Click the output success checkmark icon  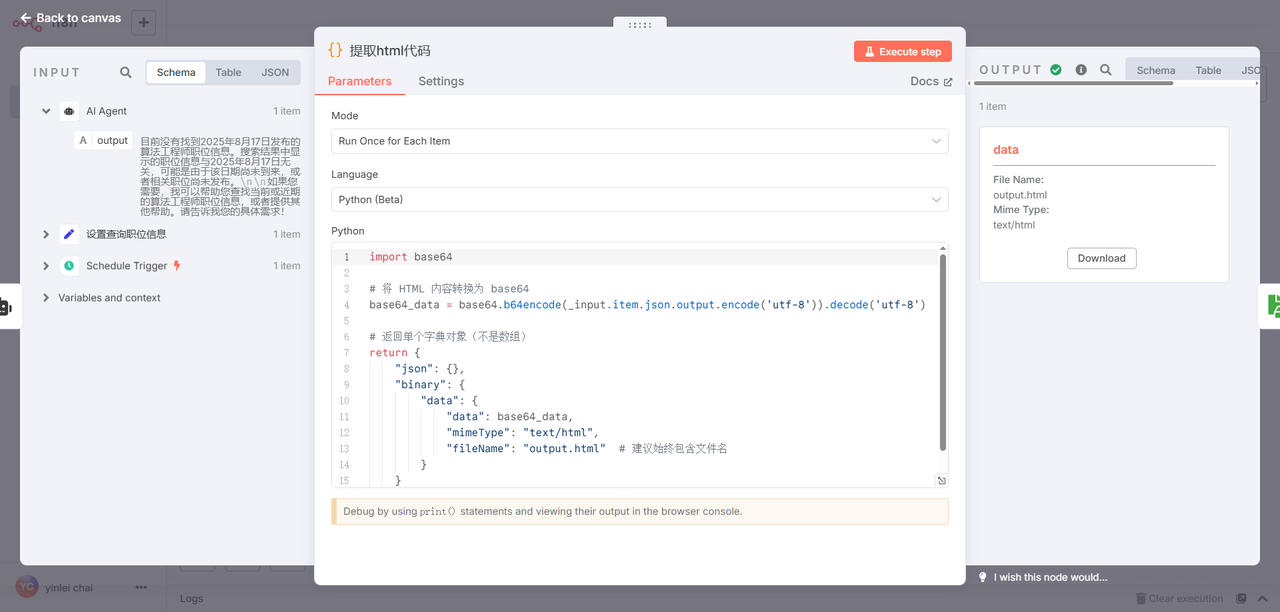1055,70
